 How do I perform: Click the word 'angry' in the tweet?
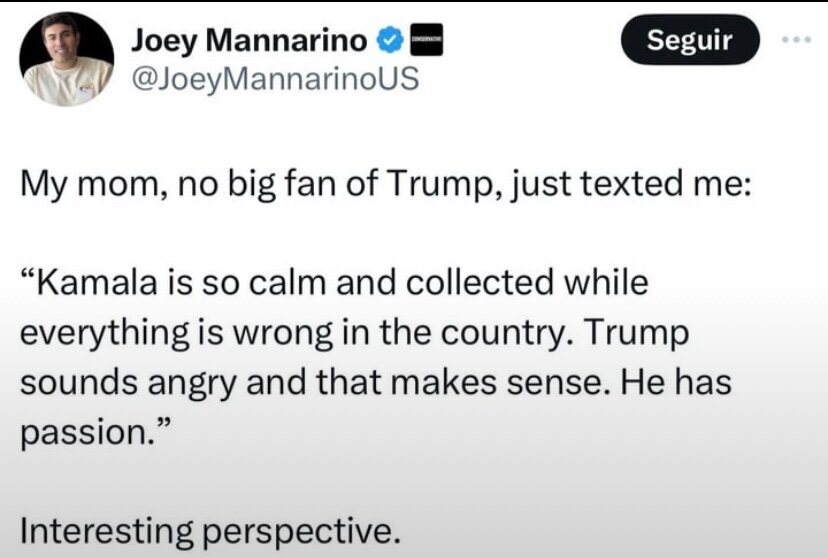(x=197, y=385)
